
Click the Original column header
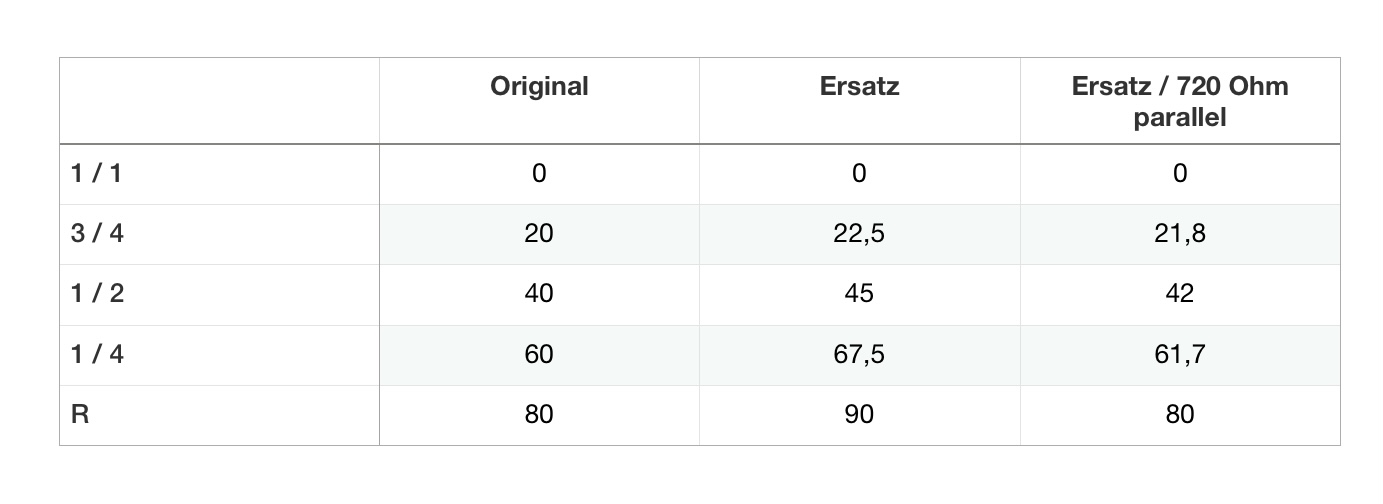[x=539, y=87]
